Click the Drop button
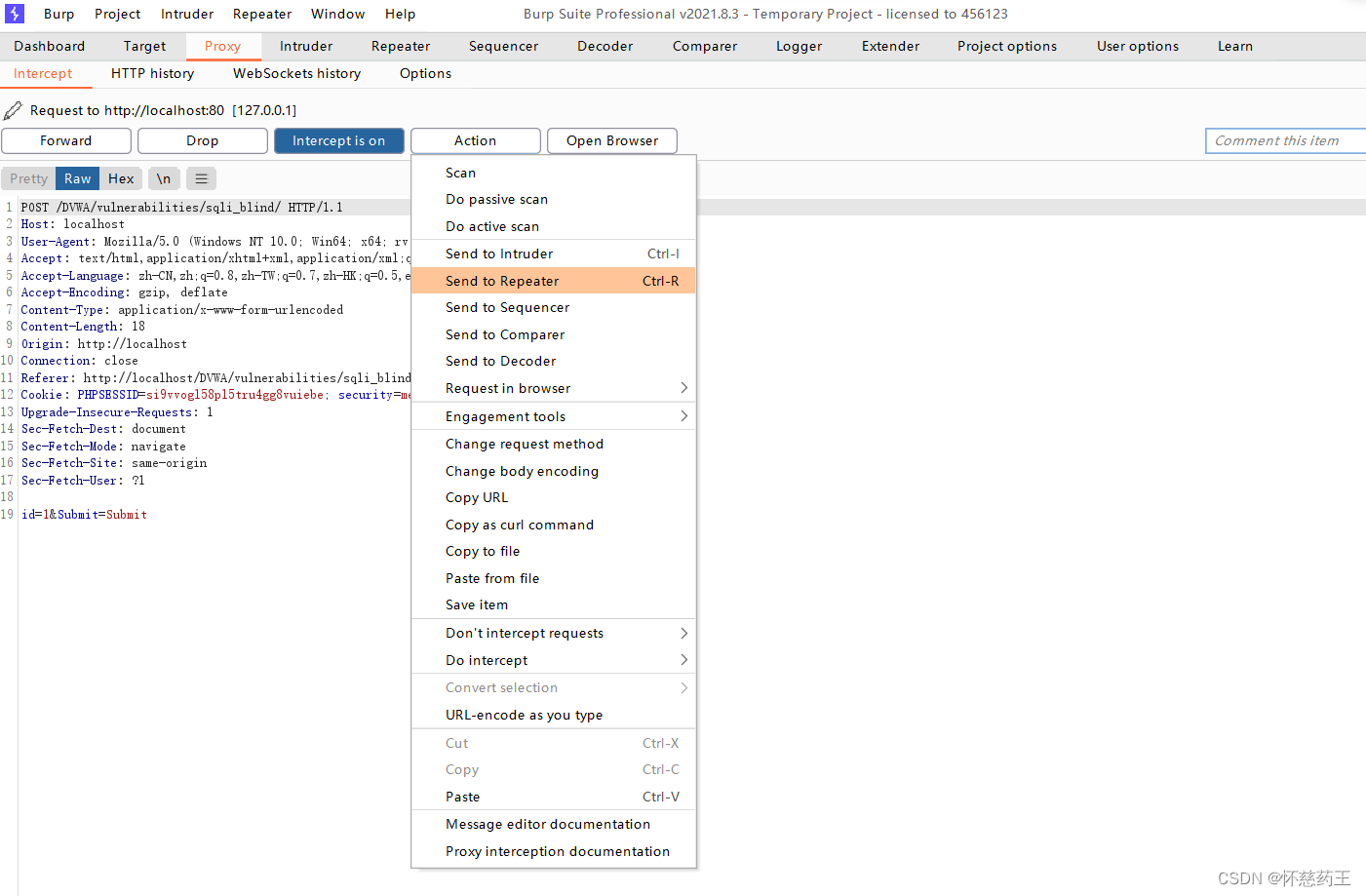Screen dimensions: 1366x896 pos(203,140)
